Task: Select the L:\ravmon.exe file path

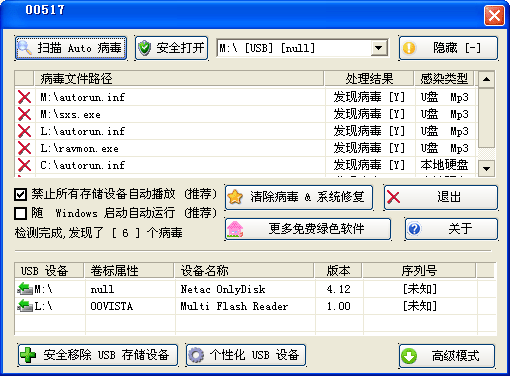Action: [79, 148]
